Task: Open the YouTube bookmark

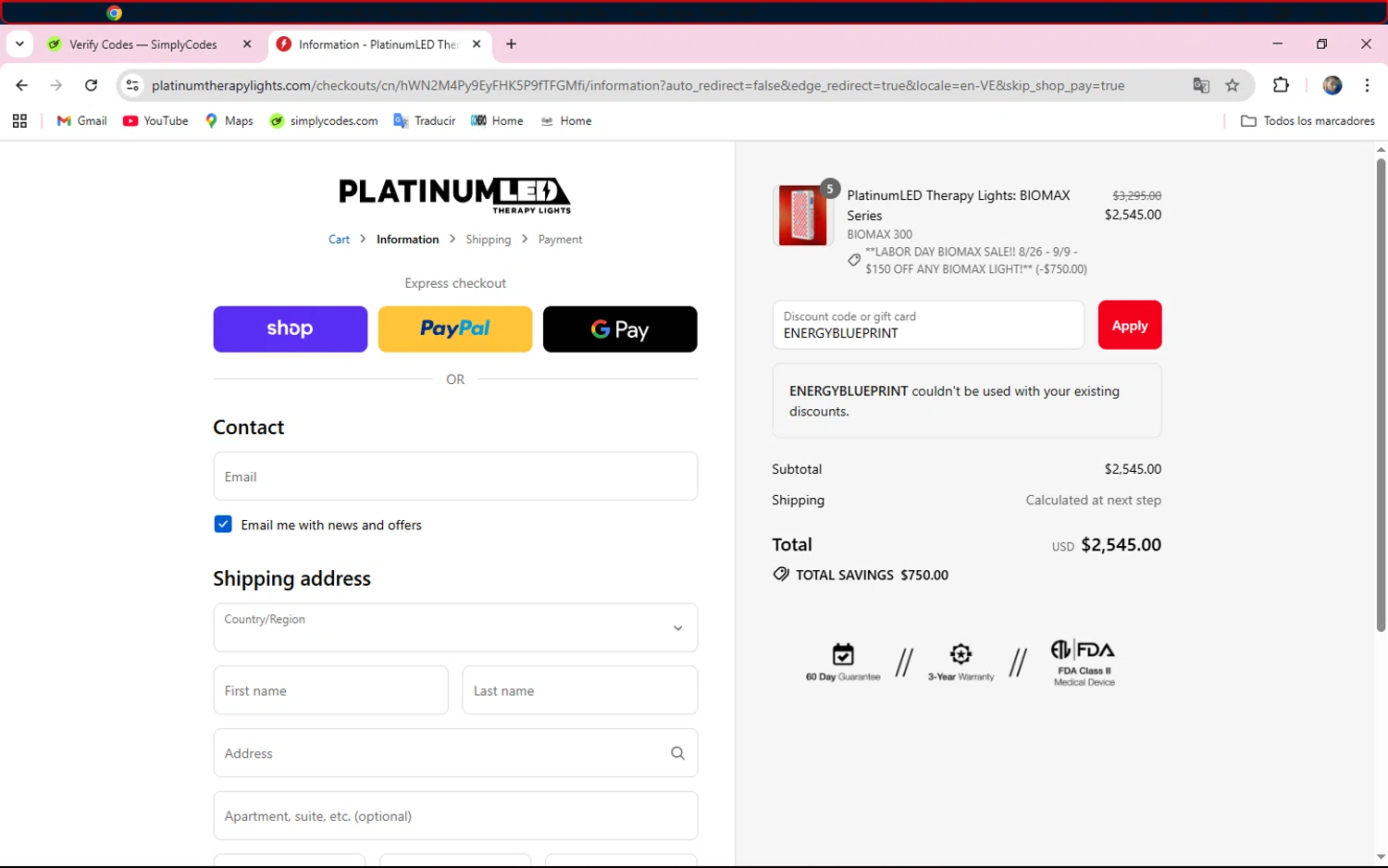Action: point(155,121)
